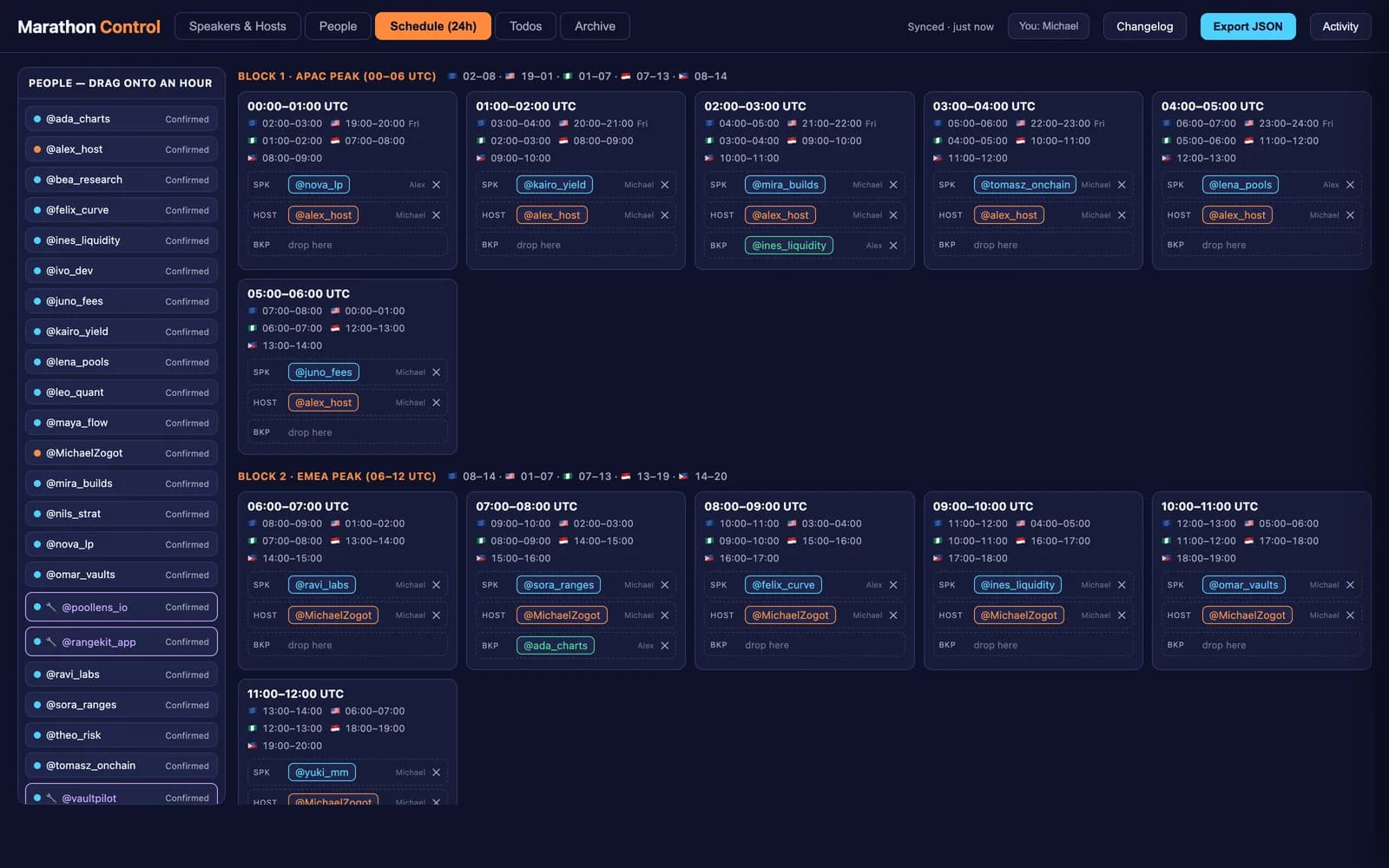Click @alex_host host chip in 03:00–04:00 block
This screenshot has width=1389, height=868.
coord(1009,215)
